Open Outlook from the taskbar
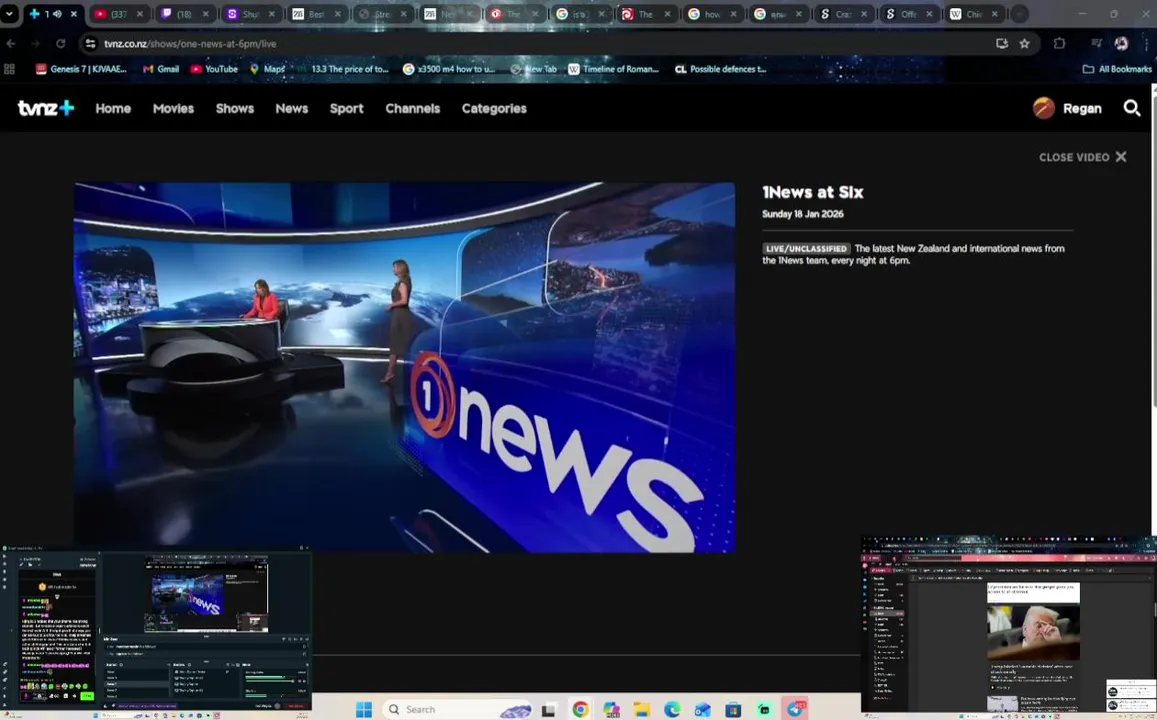The image size is (1157, 720). [702, 710]
